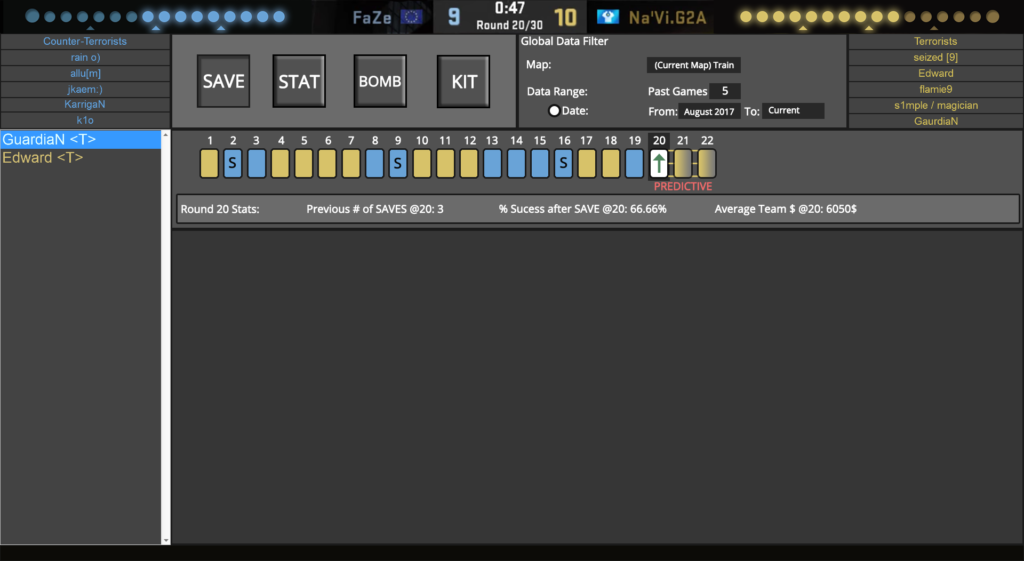Select the BOMB button

tap(380, 82)
